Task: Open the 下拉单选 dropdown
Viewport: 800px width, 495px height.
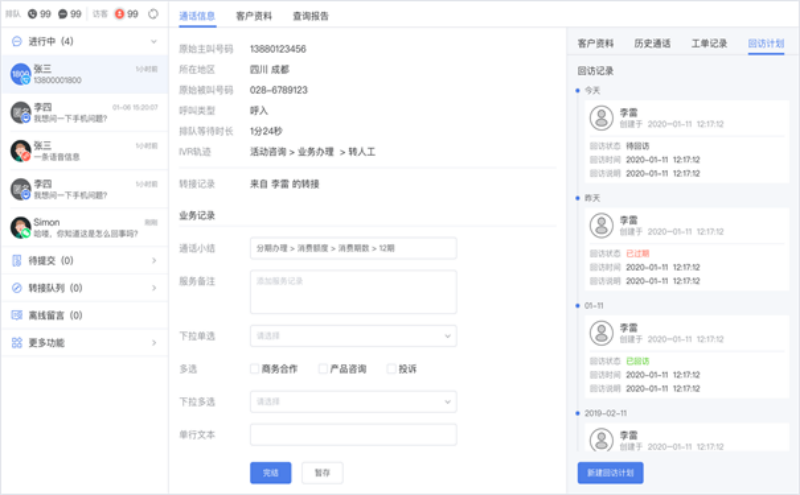Action: click(353, 335)
